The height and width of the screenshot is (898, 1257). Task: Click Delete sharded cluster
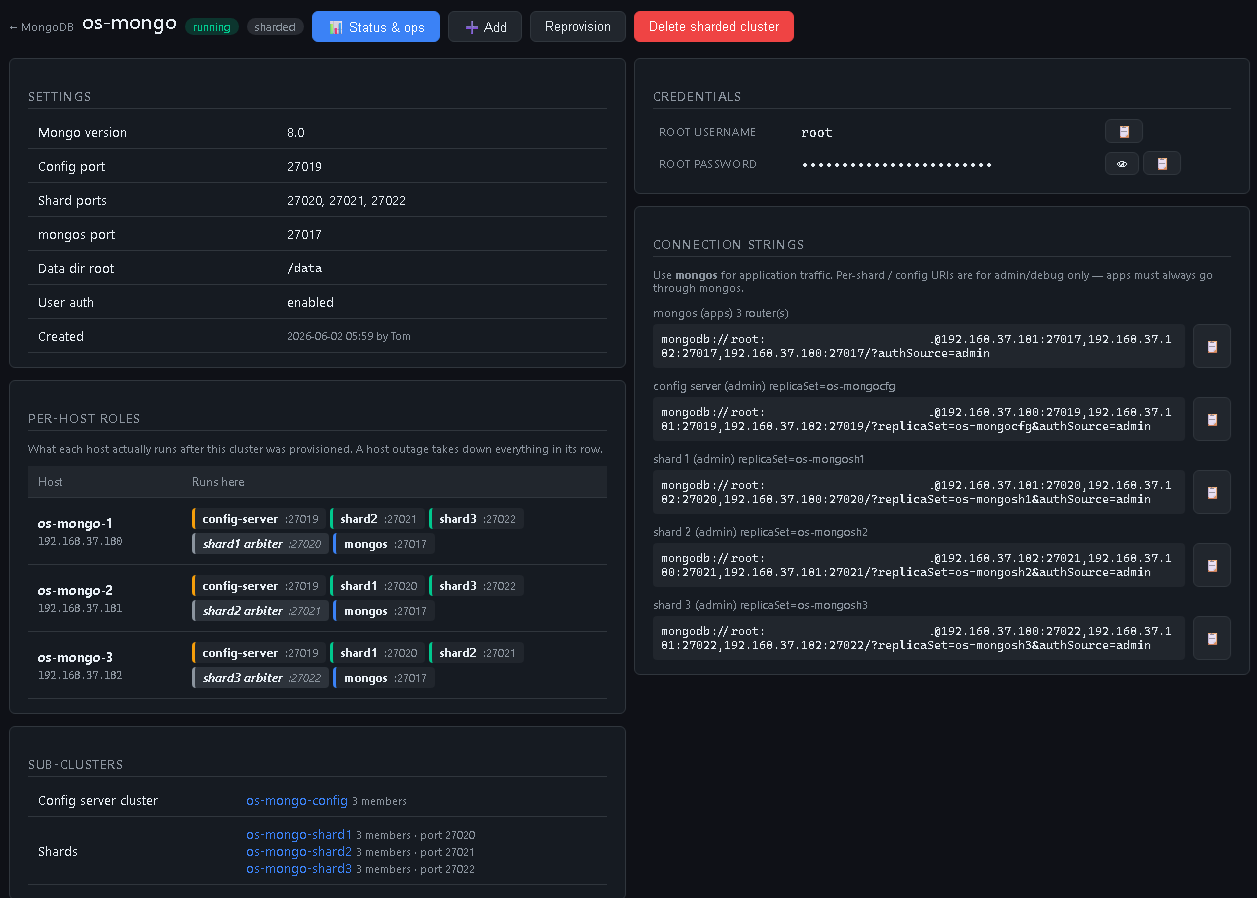(714, 27)
